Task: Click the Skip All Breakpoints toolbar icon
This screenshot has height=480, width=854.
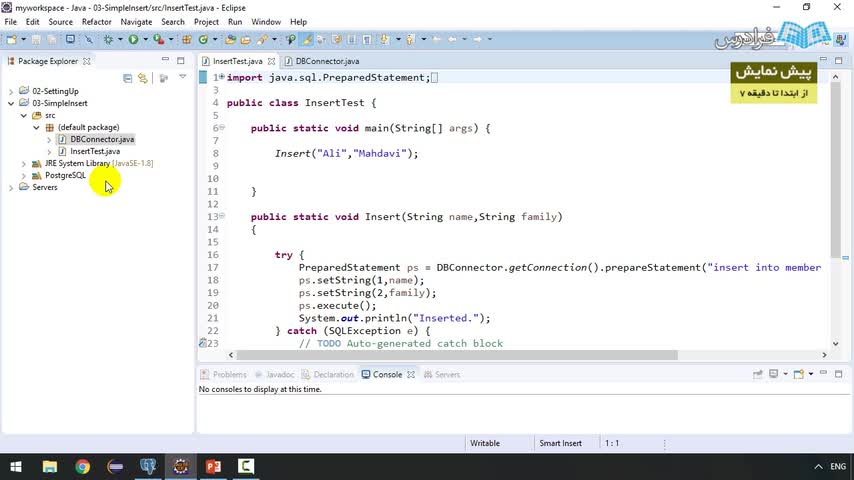Action: pyautogui.click(x=88, y=39)
